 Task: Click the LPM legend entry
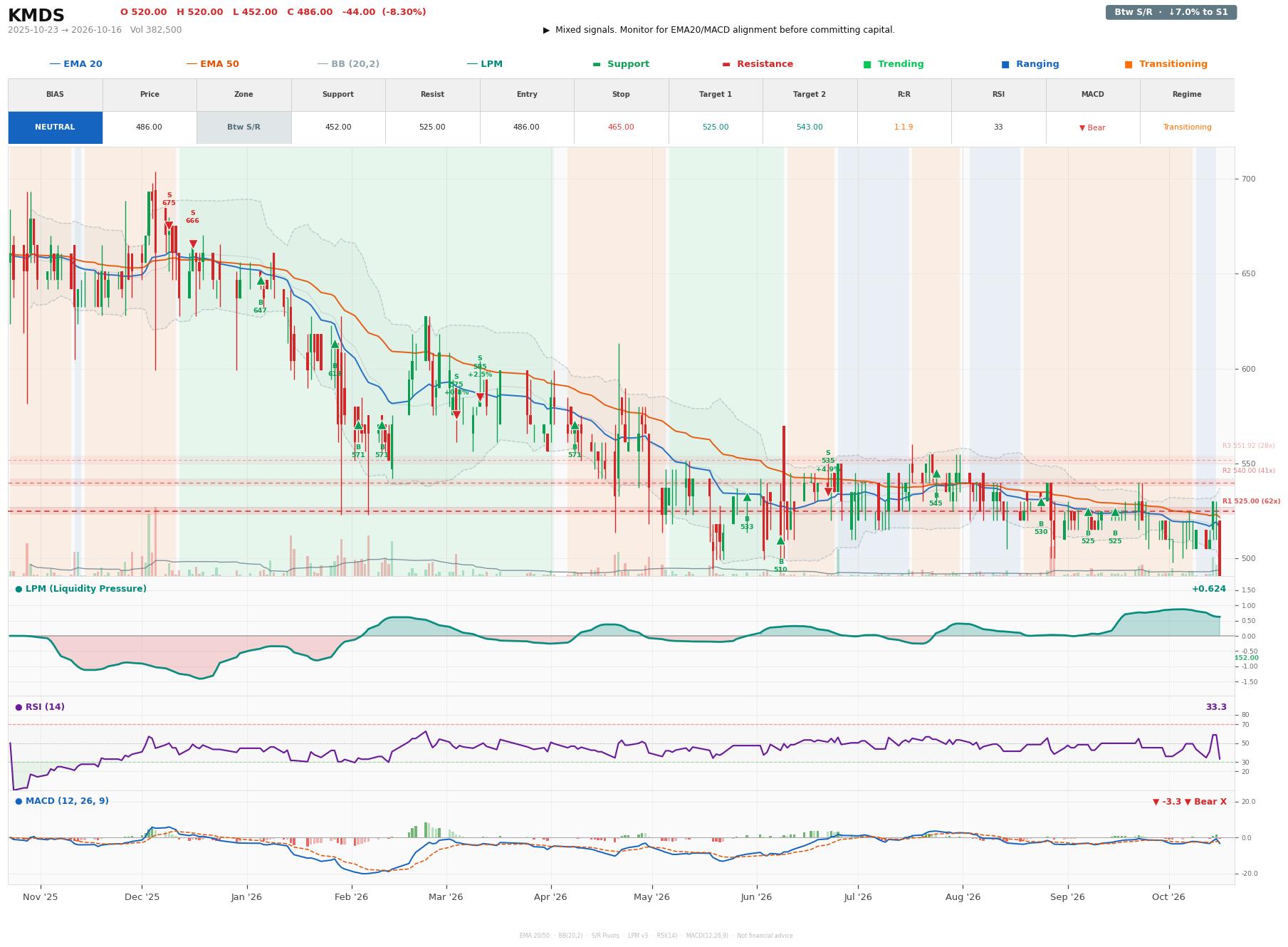coord(484,64)
